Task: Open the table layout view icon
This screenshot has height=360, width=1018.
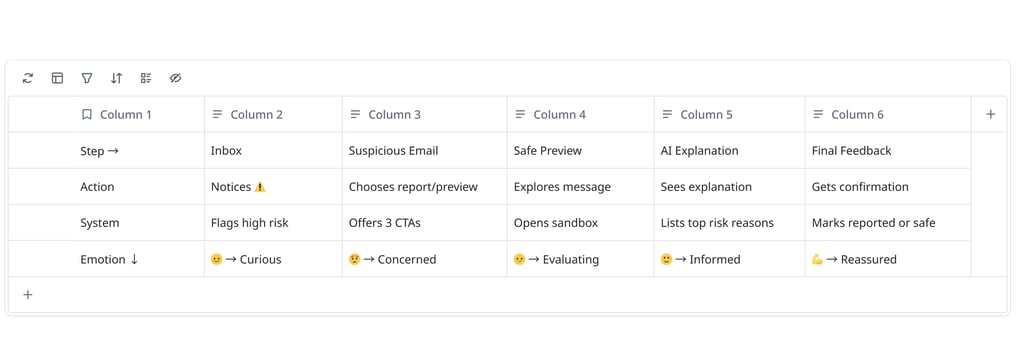Action: [x=57, y=78]
